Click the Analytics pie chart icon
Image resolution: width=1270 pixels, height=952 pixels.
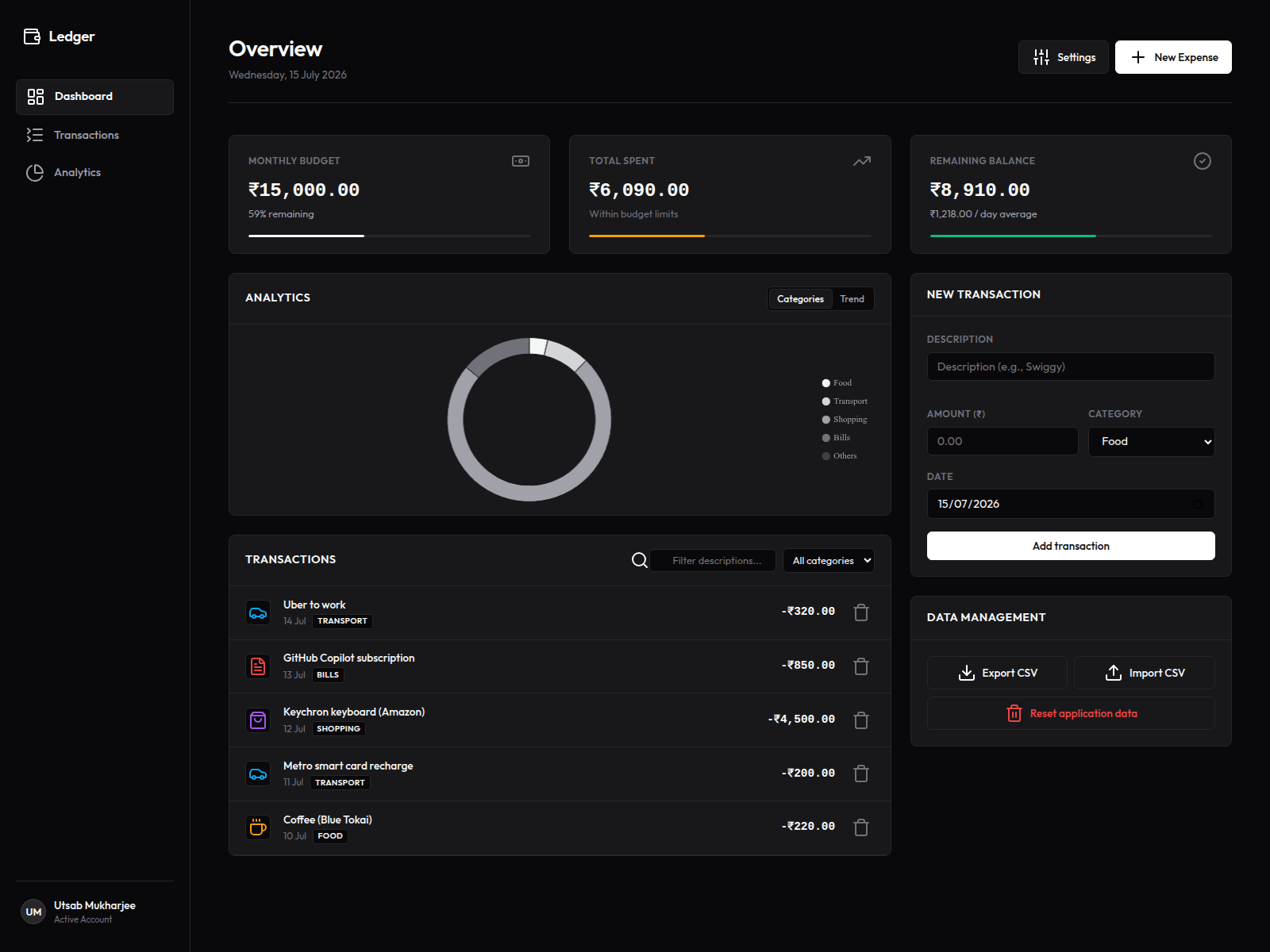(x=35, y=173)
